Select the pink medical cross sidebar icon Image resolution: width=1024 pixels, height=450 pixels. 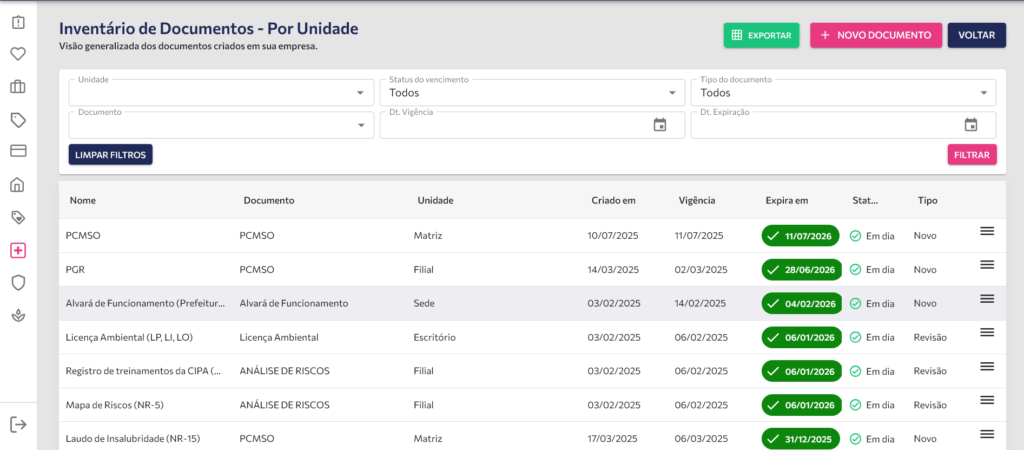(x=18, y=250)
